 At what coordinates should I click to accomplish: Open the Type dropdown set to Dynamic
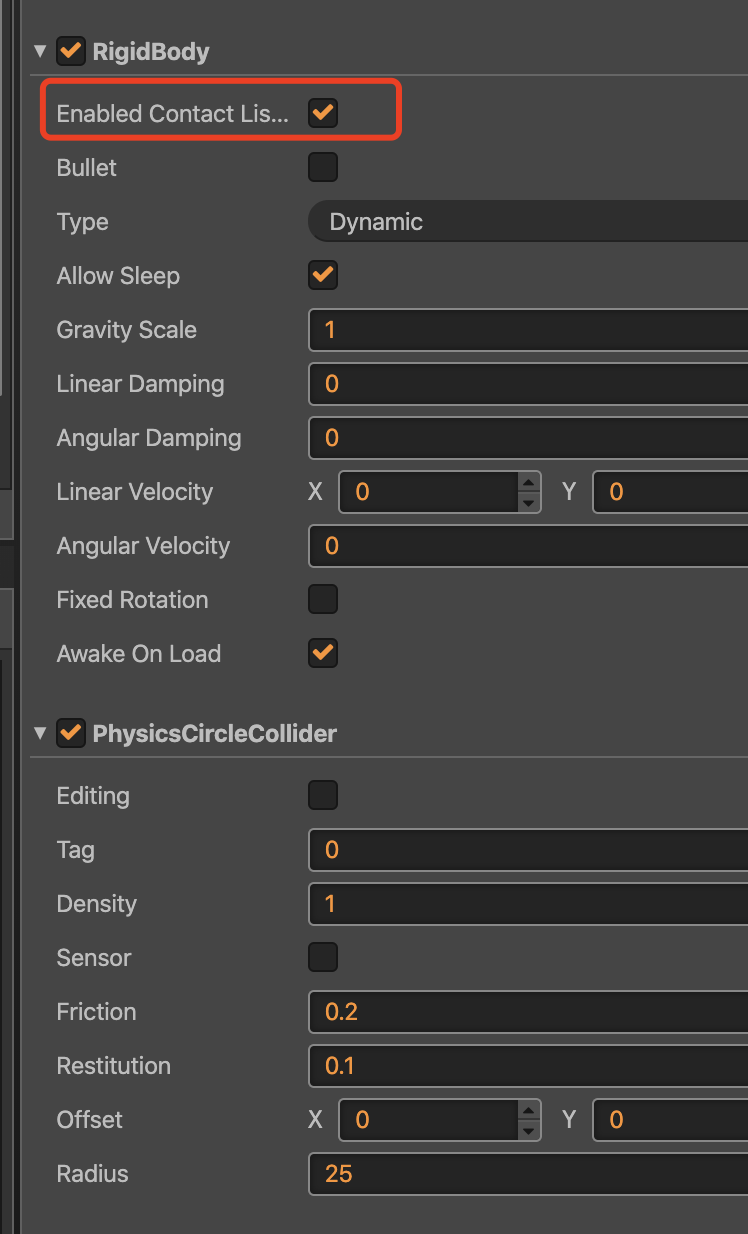(x=528, y=221)
